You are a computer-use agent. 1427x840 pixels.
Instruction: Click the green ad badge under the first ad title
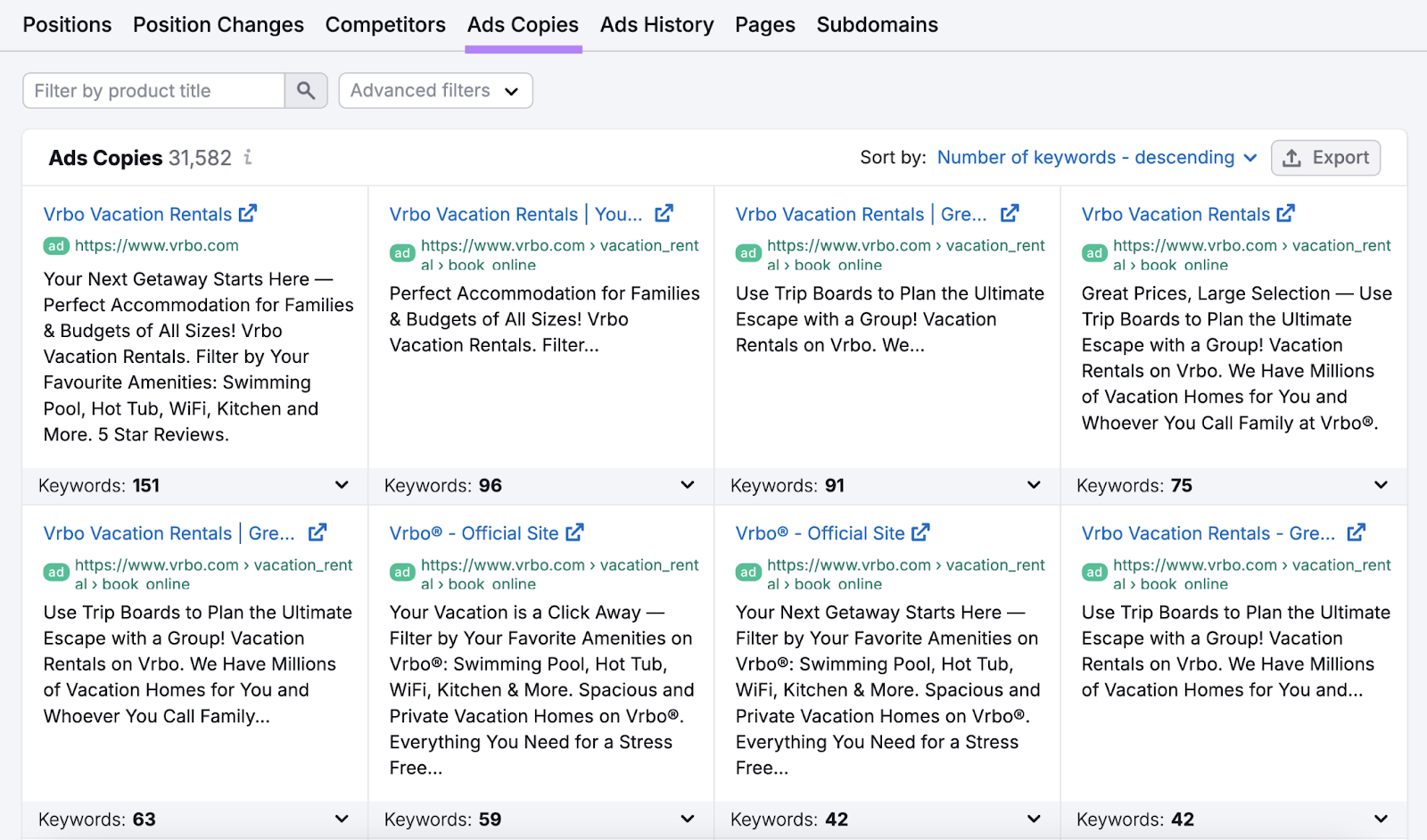pyautogui.click(x=55, y=245)
